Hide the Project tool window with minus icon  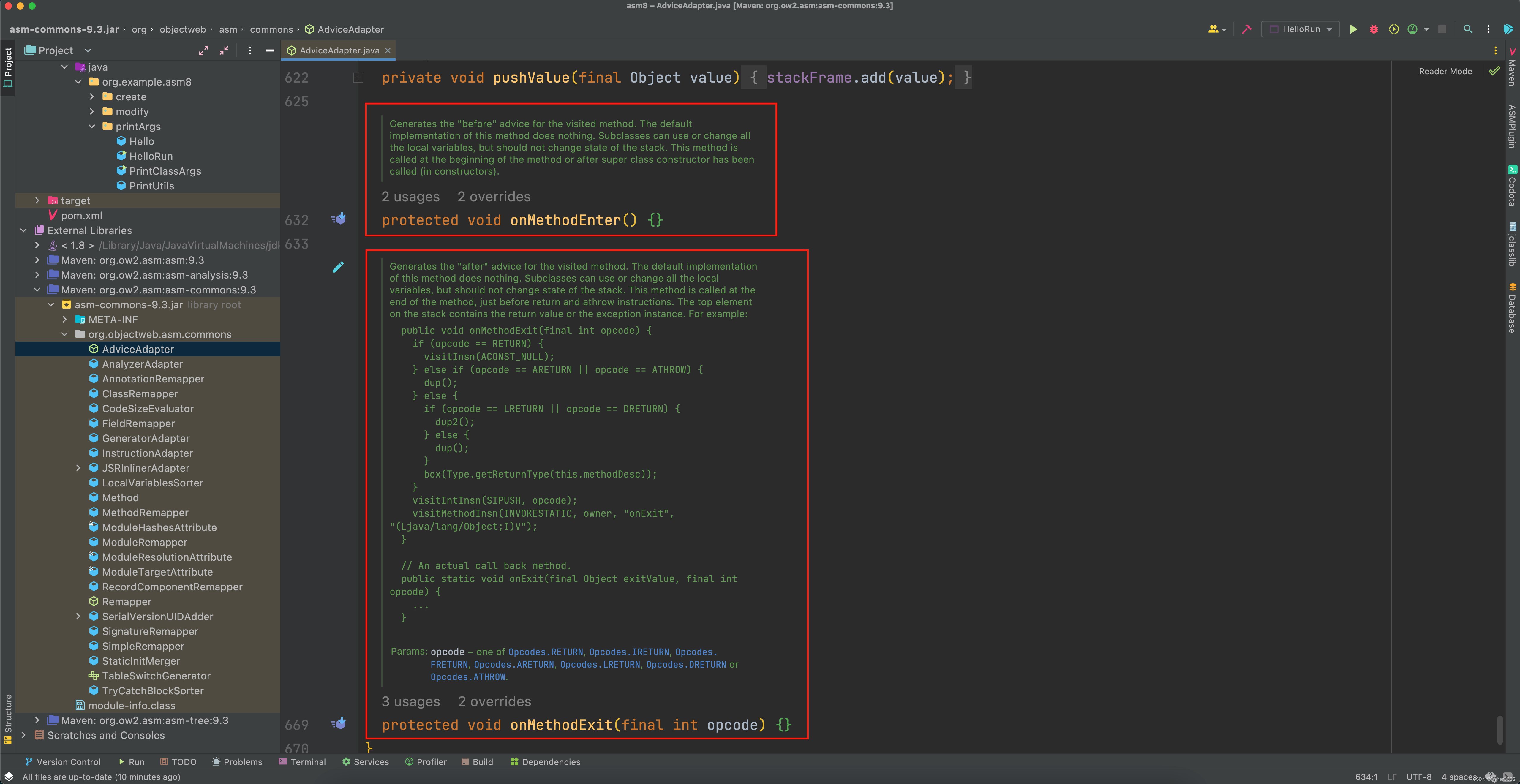tap(270, 51)
